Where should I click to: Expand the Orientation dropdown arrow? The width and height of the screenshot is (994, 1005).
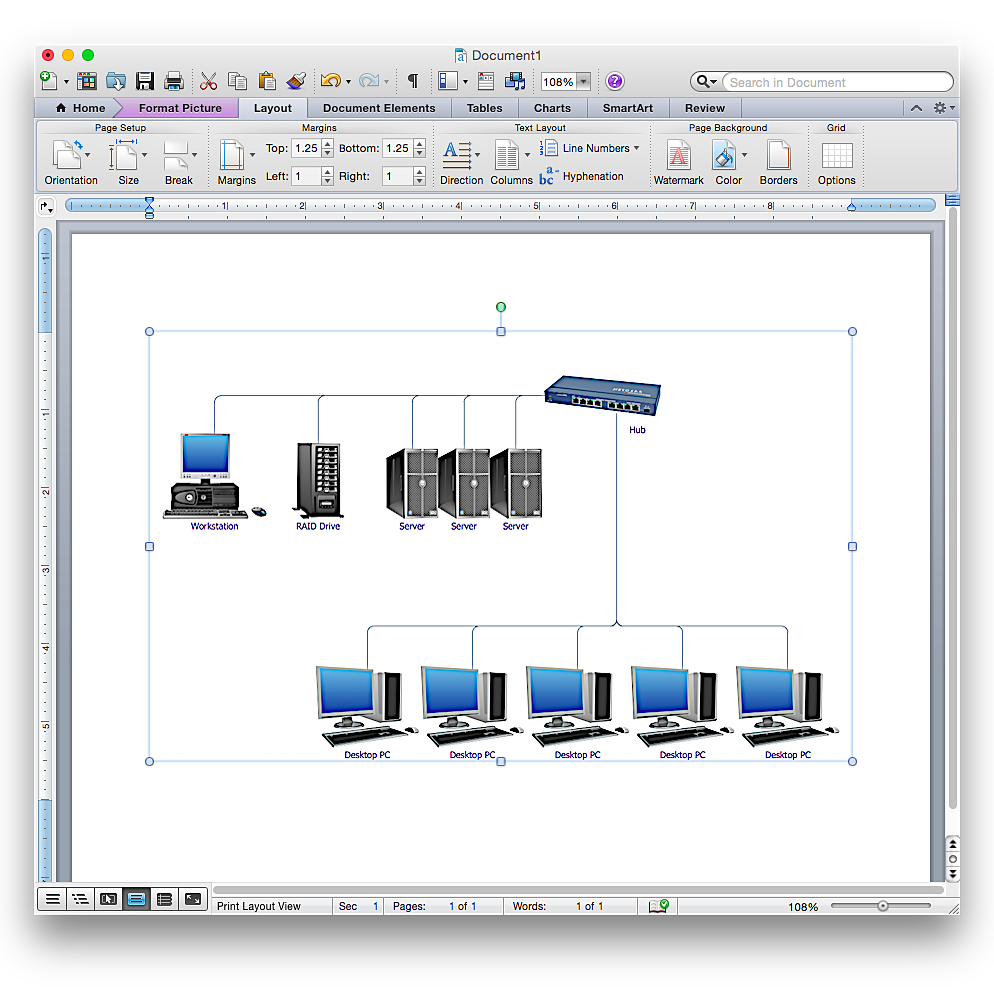(x=88, y=155)
